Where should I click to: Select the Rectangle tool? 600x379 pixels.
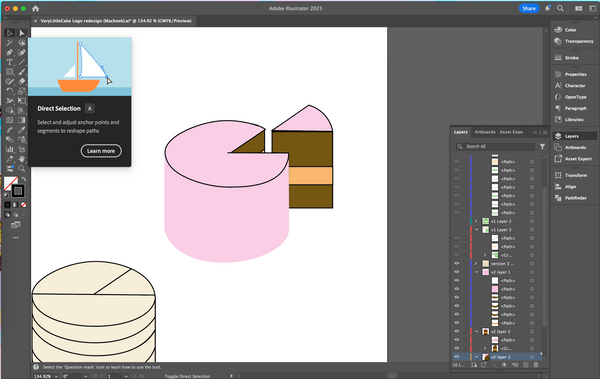coord(10,72)
